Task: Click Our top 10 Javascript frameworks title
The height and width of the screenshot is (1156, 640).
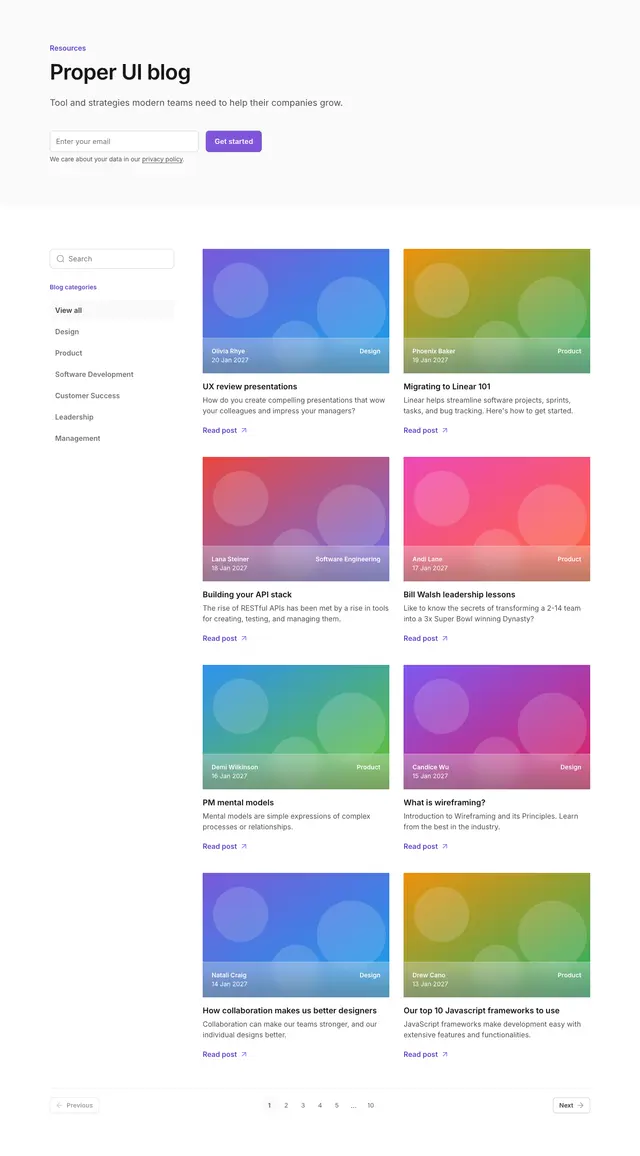Action: [x=481, y=1011]
